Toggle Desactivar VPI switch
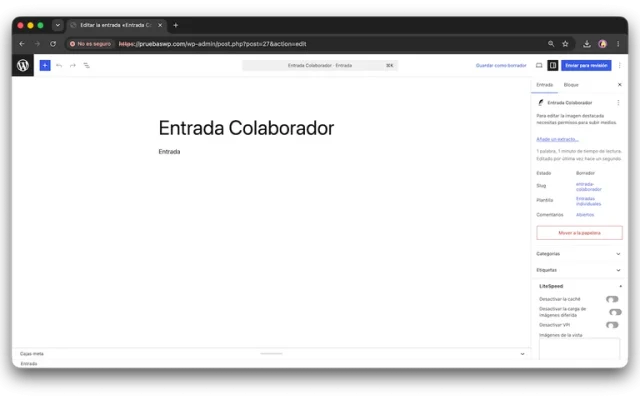 pos(612,325)
